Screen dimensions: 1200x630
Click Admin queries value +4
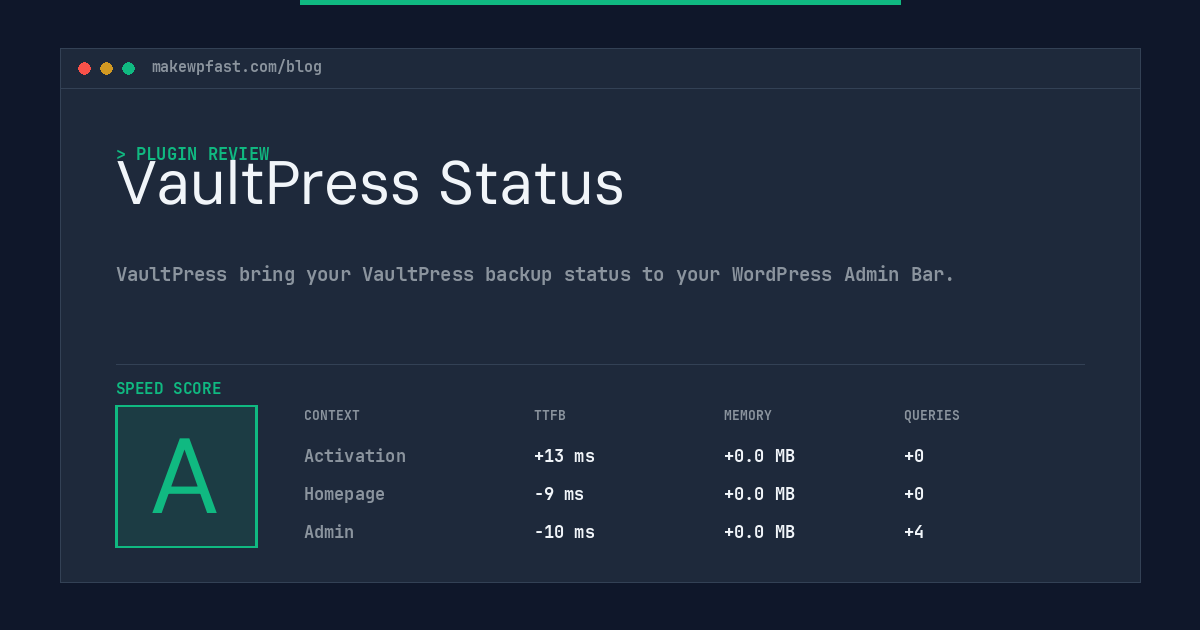tap(914, 532)
